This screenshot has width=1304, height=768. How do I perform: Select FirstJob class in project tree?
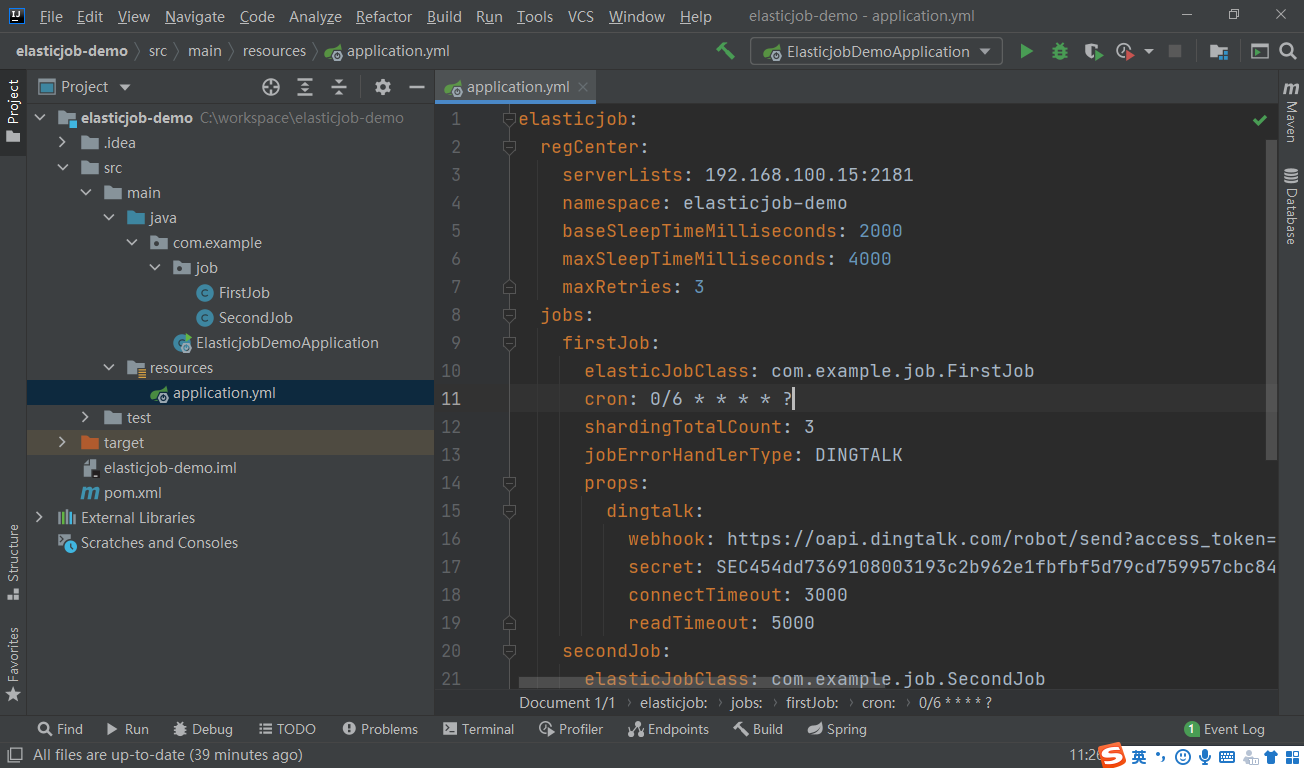click(x=244, y=293)
